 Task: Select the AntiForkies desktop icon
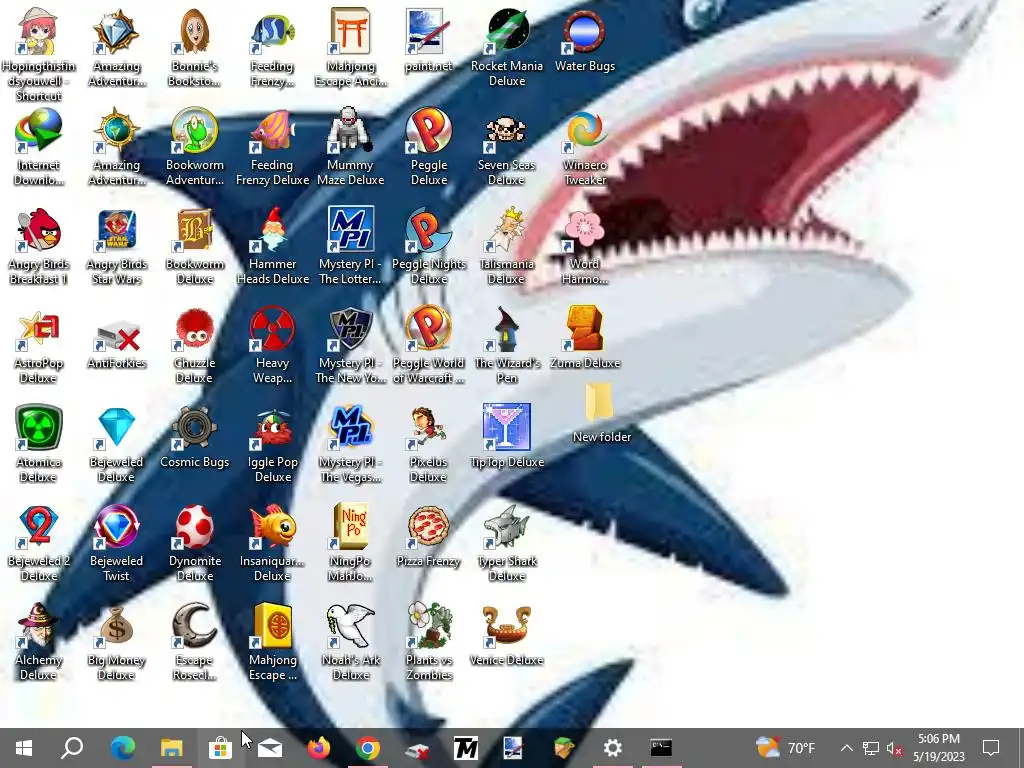coord(116,334)
